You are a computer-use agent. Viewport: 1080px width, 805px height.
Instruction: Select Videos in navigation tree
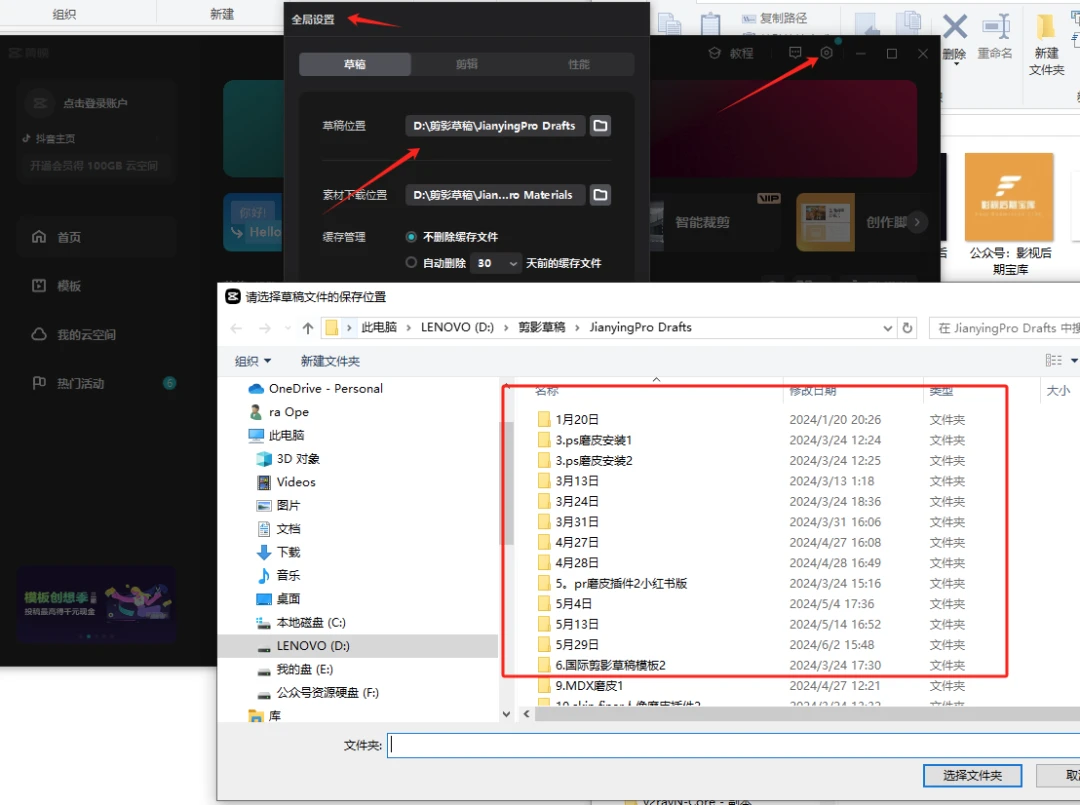pyautogui.click(x=286, y=482)
